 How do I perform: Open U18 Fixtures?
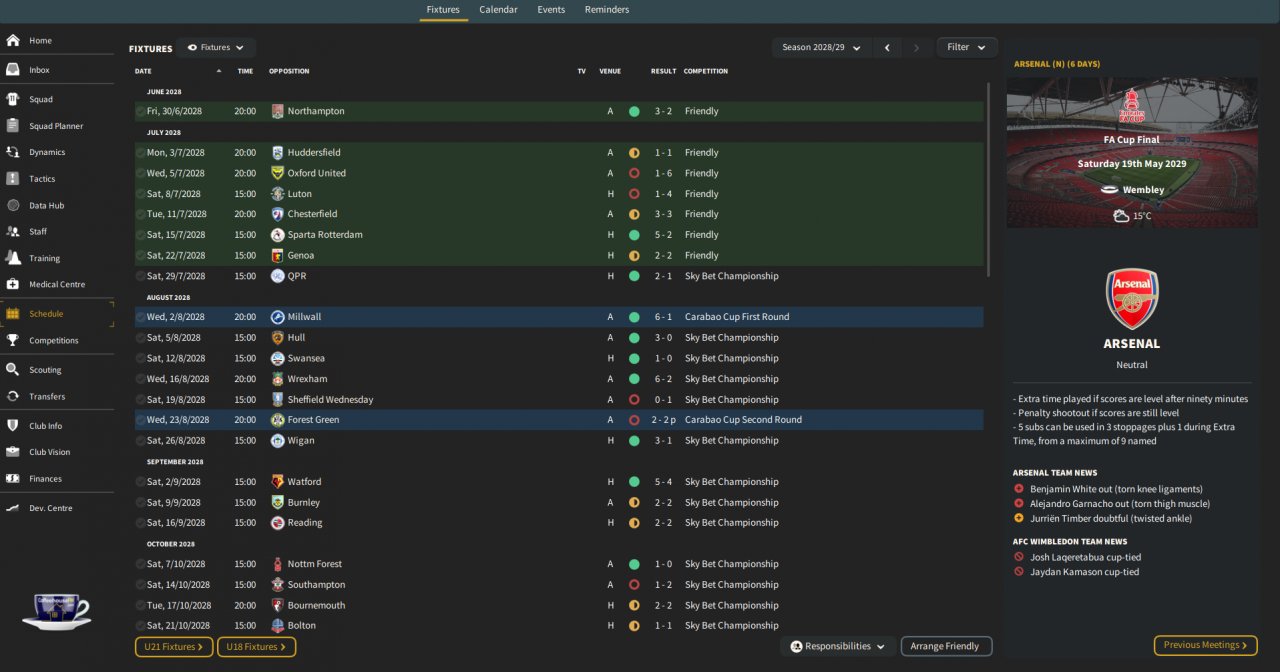[x=256, y=647]
